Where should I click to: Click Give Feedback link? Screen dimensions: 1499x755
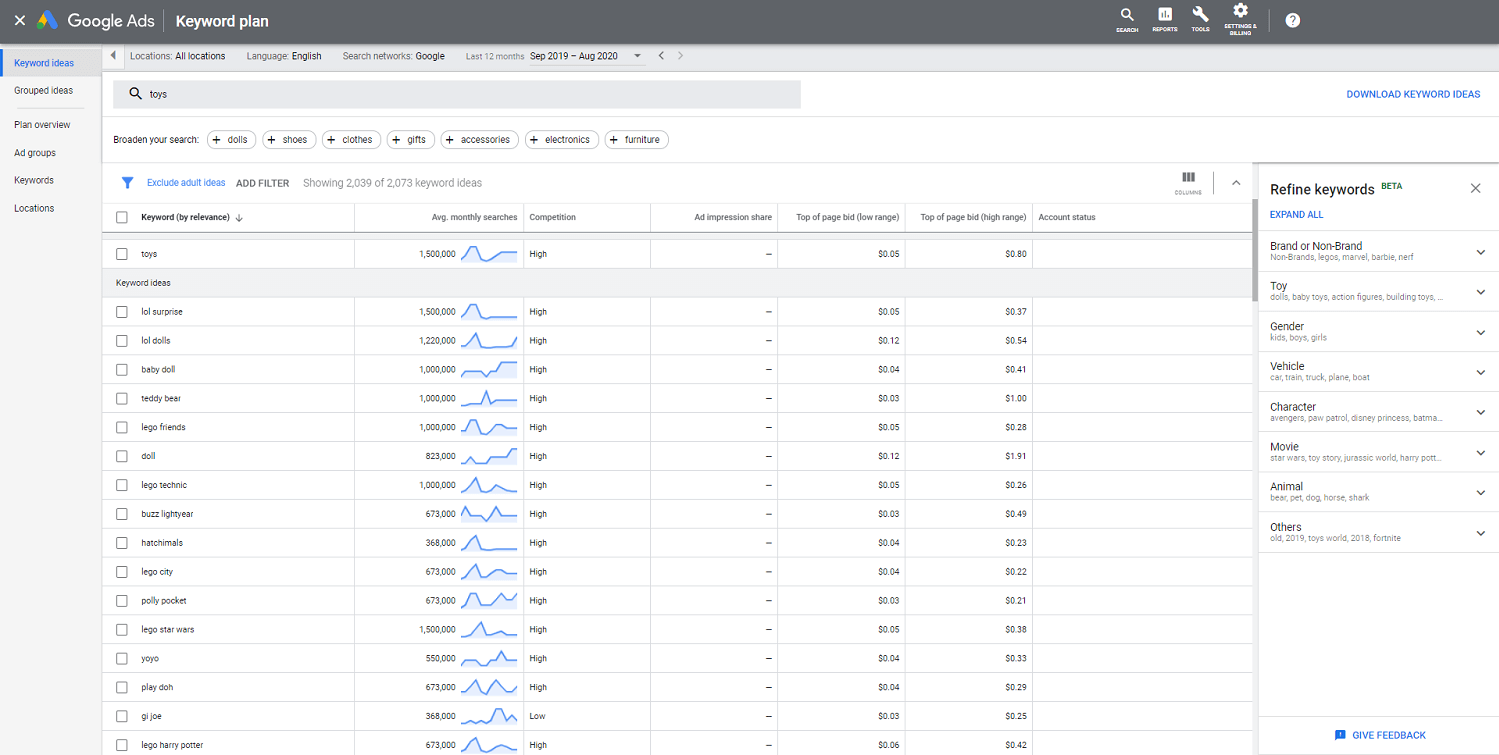point(1389,735)
